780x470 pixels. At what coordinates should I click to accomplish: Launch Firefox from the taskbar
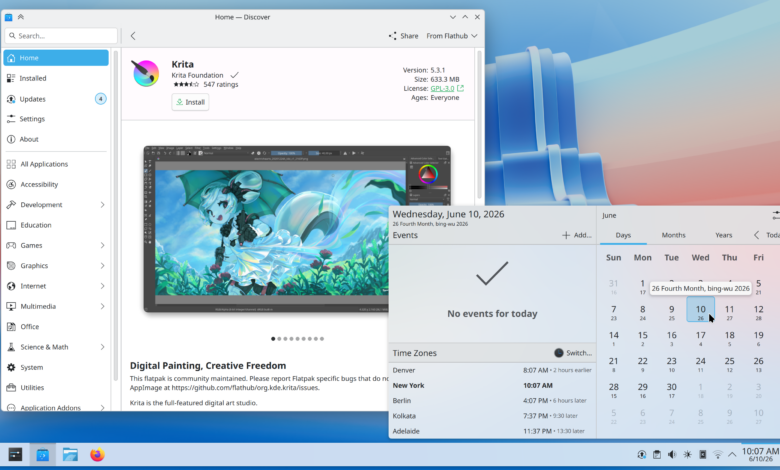[x=98, y=455]
